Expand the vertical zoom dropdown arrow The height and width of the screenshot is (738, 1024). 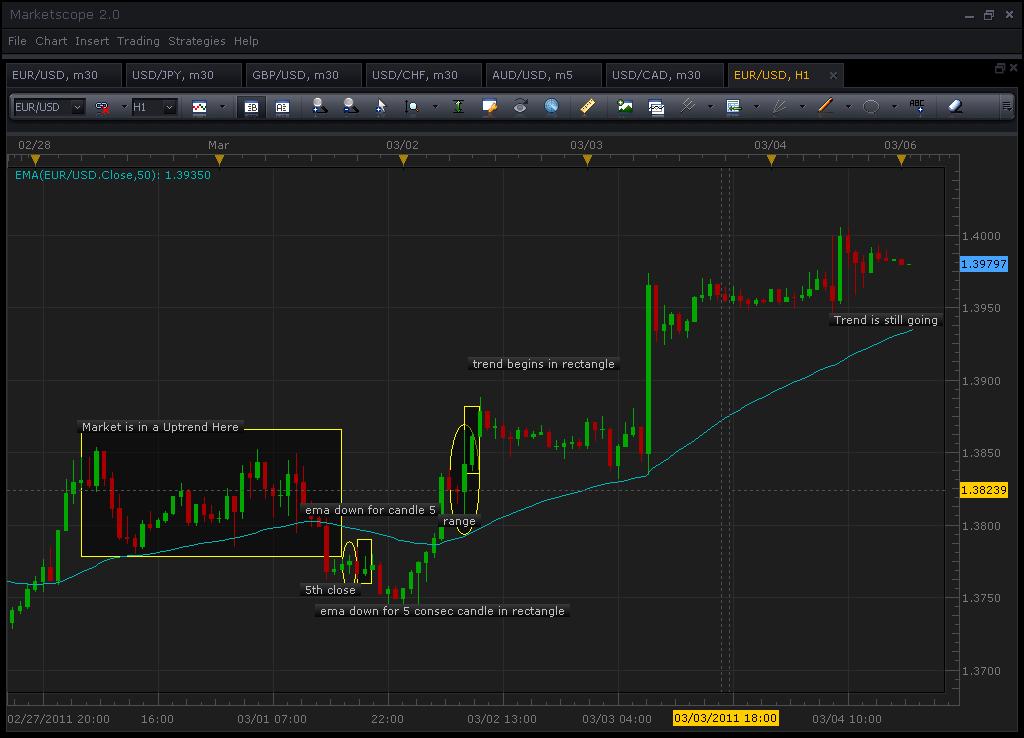click(x=435, y=107)
